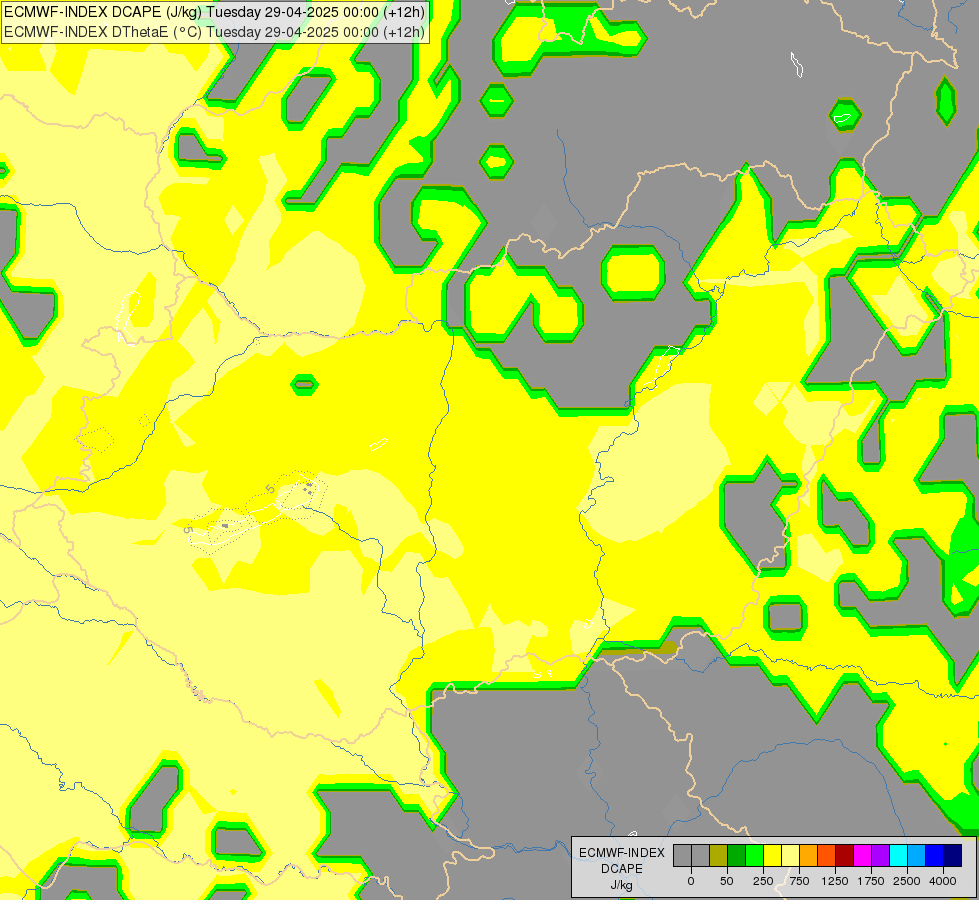Click the legend value 0
This screenshot has width=979, height=900.
point(691,881)
